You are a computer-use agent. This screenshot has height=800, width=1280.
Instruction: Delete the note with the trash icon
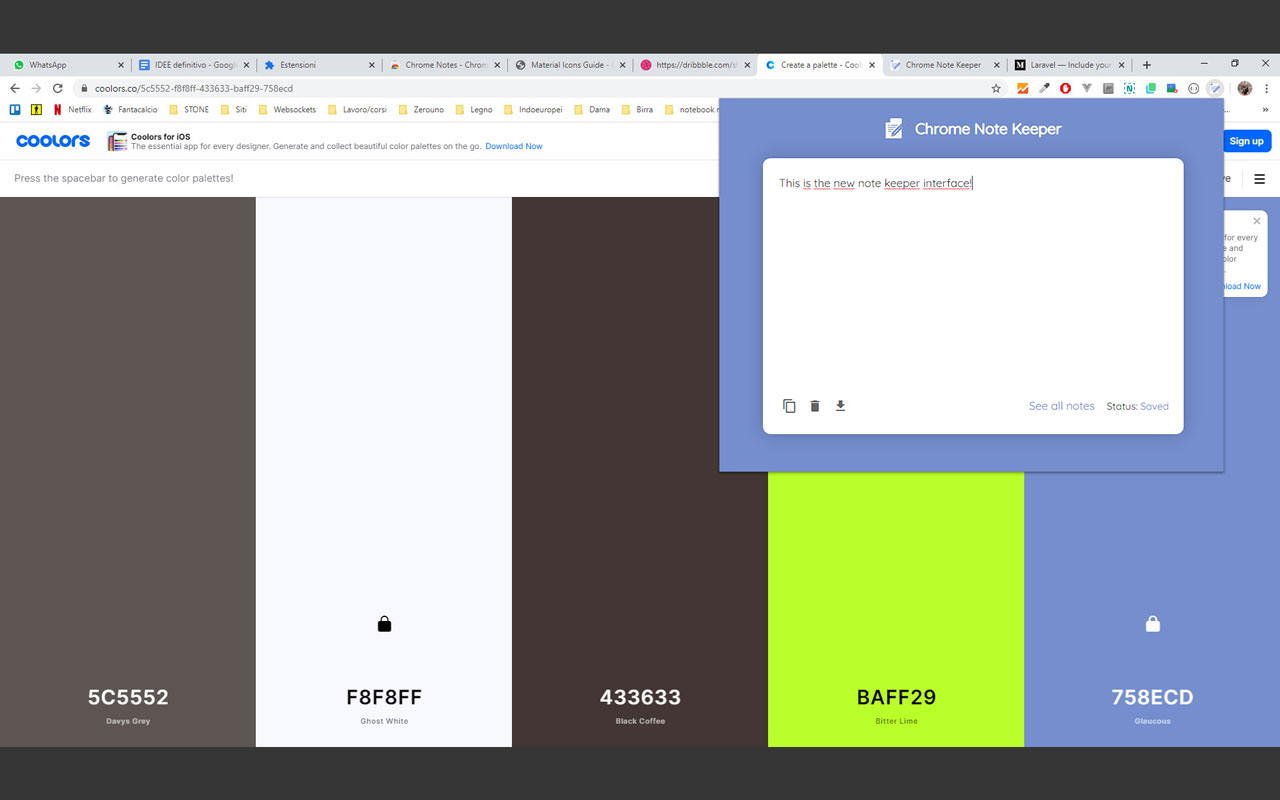coord(814,406)
